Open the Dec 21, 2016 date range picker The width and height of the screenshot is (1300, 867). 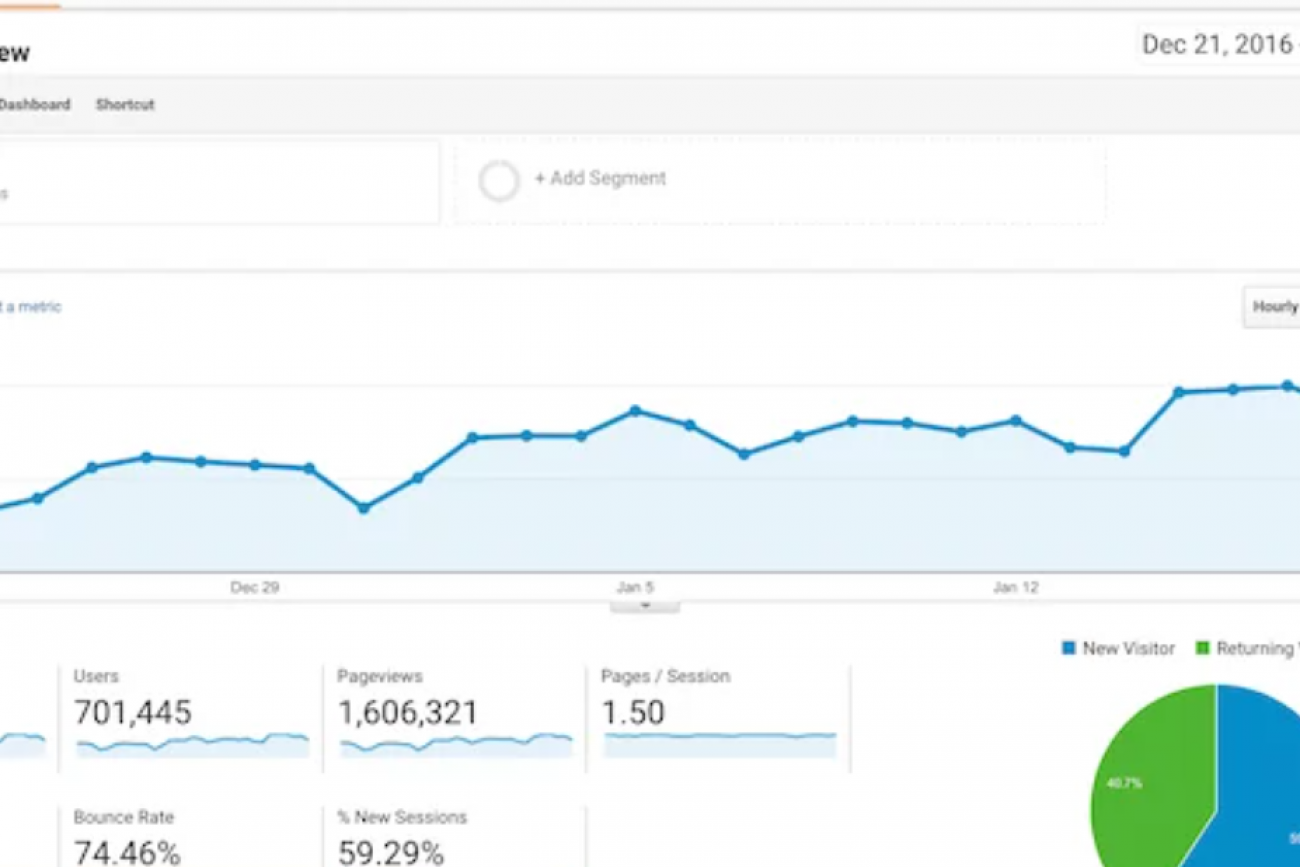1219,45
